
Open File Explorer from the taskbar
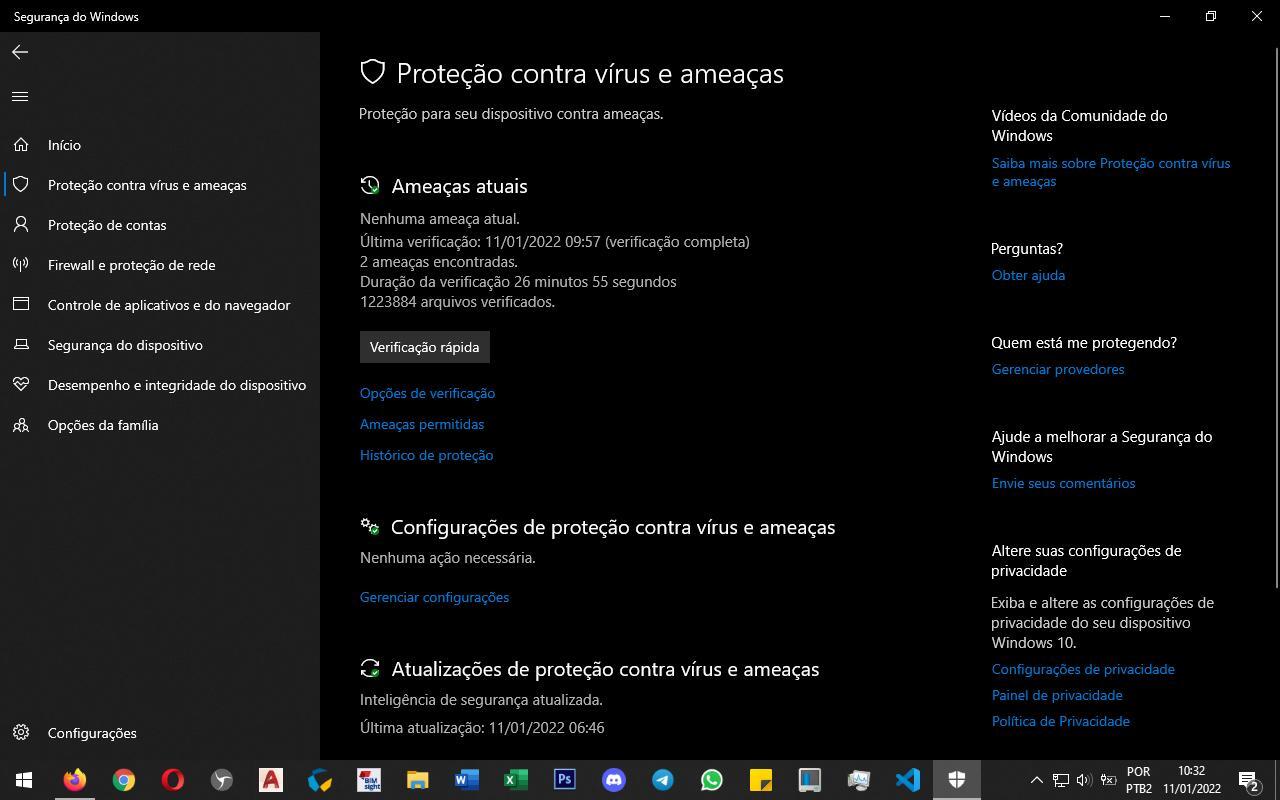(x=417, y=780)
